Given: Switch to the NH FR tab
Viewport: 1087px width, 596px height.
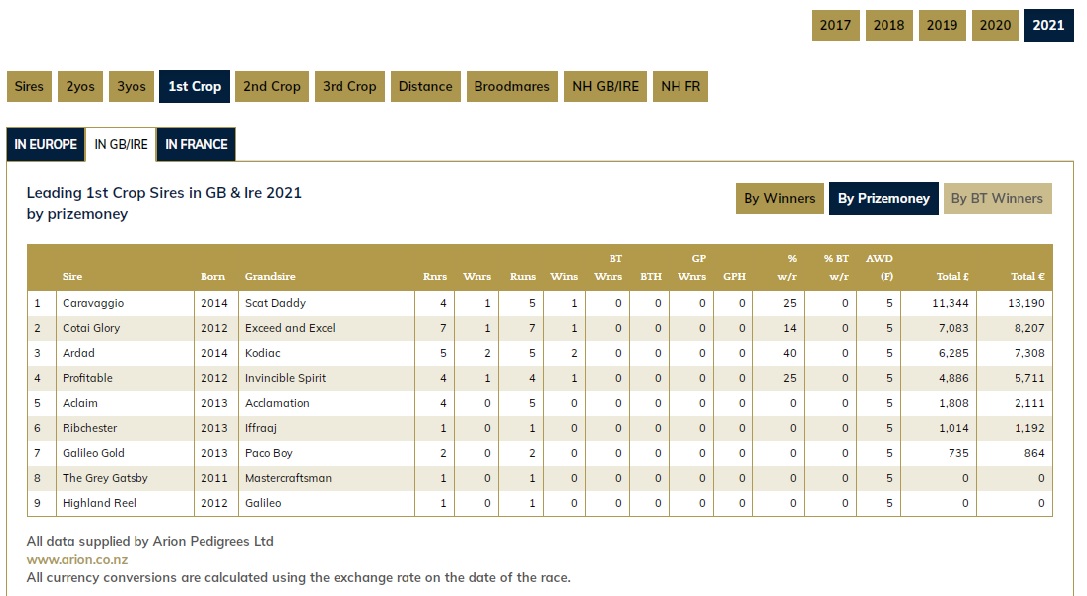Looking at the screenshot, I should click(x=681, y=86).
